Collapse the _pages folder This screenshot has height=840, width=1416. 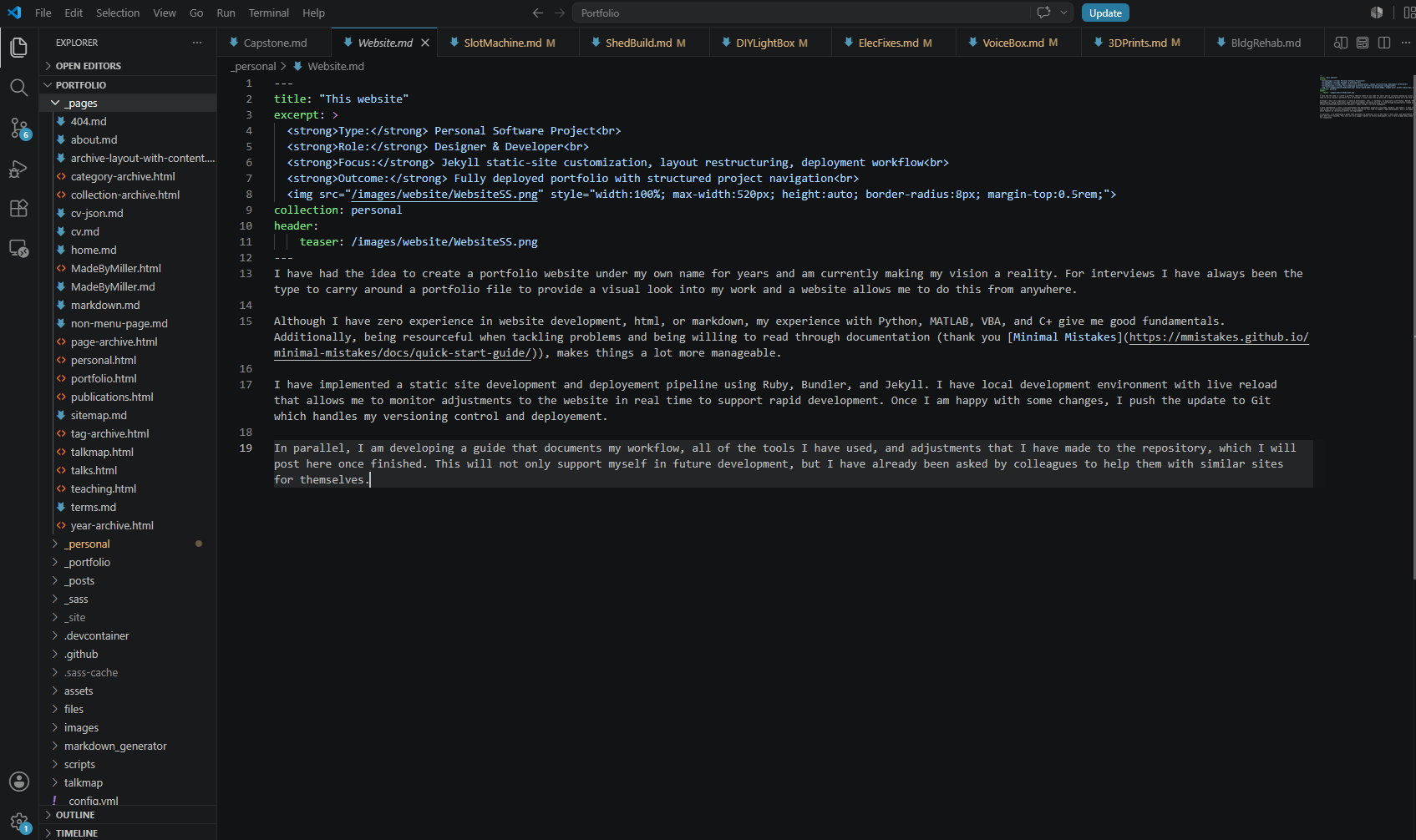point(128,103)
